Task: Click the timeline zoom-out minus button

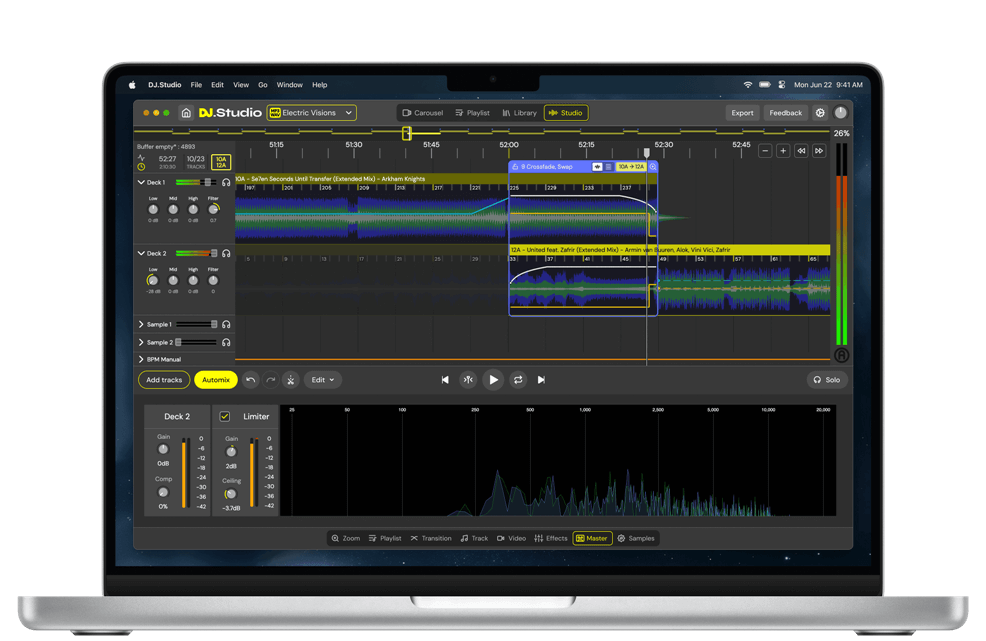Action: click(x=765, y=151)
